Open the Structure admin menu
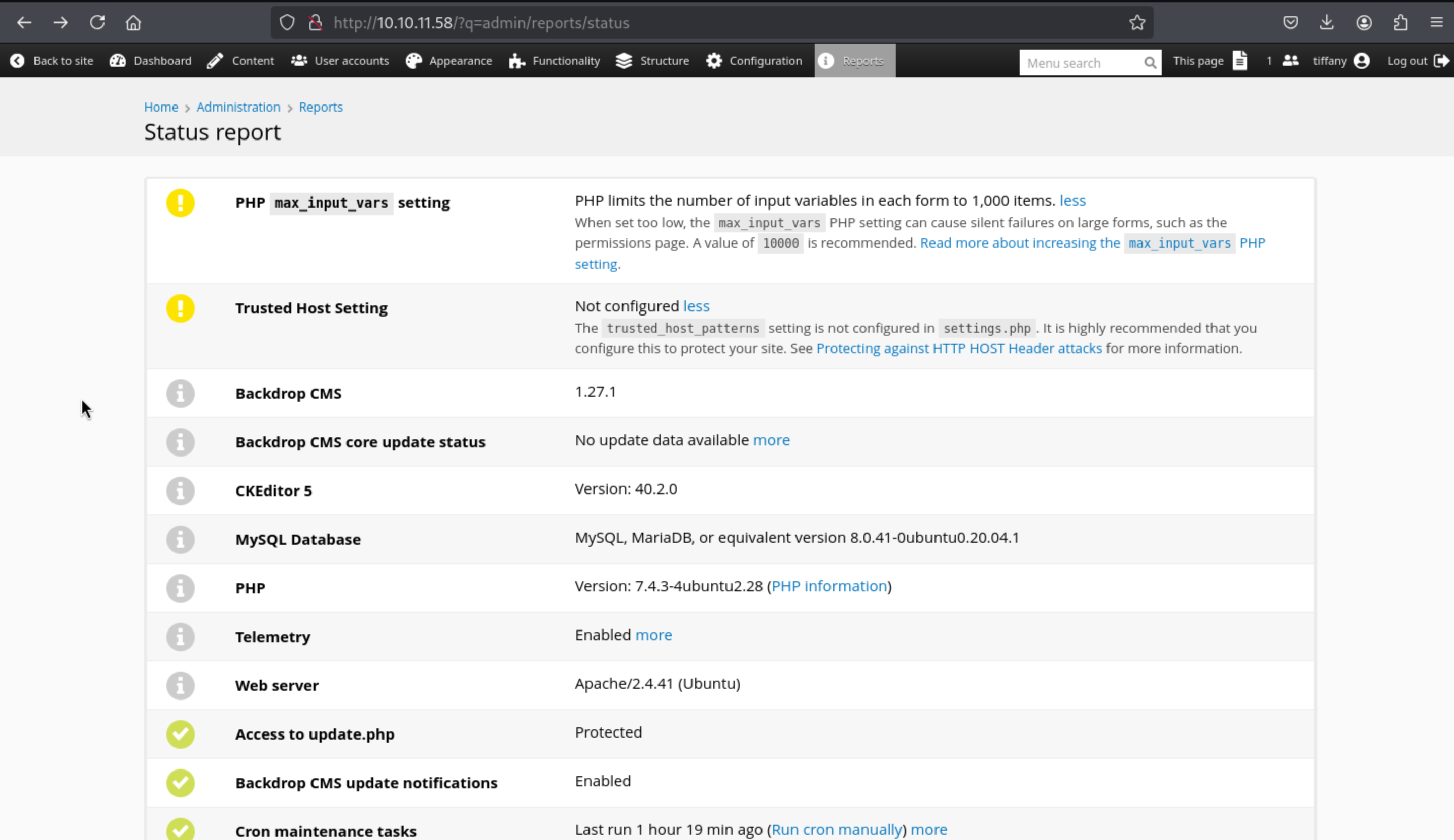This screenshot has width=1454, height=840. 652,60
